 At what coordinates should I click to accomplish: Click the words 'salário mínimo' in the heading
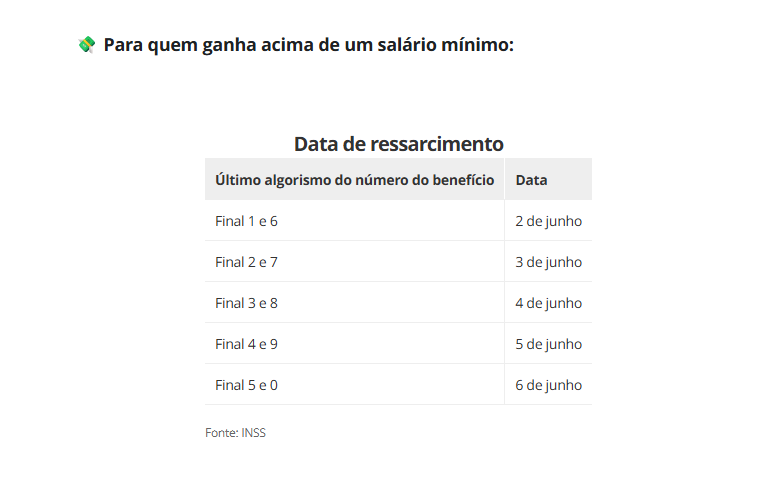click(x=446, y=45)
